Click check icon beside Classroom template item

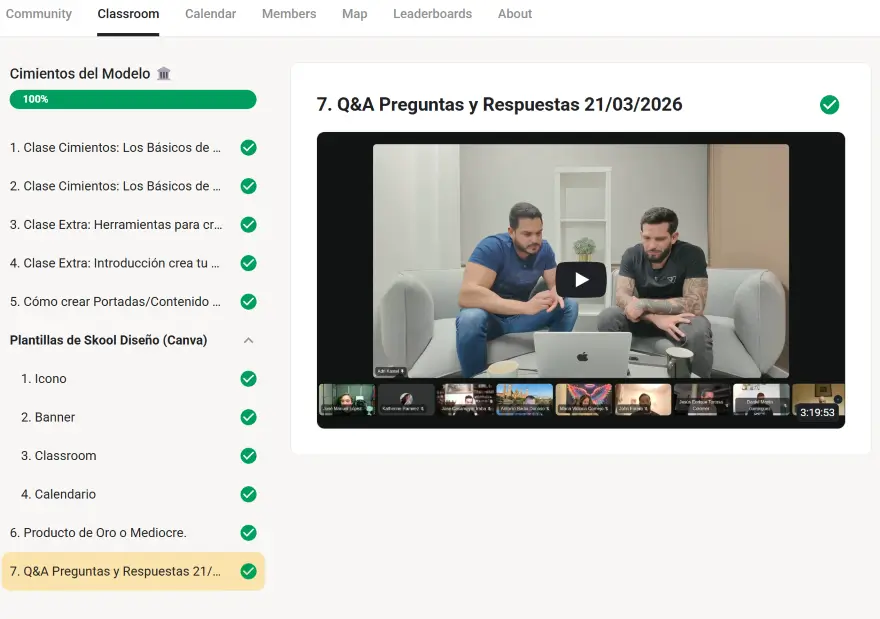tap(248, 456)
